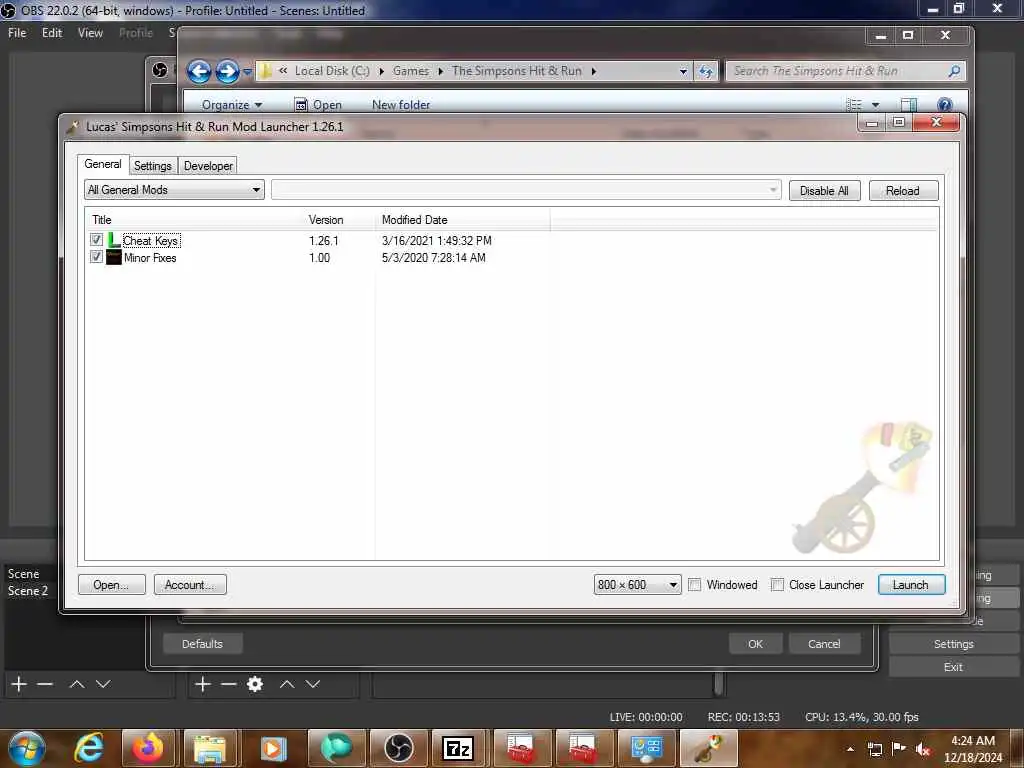This screenshot has width=1024, height=768.
Task: Add a scene with the plus icon
Action: coord(19,684)
